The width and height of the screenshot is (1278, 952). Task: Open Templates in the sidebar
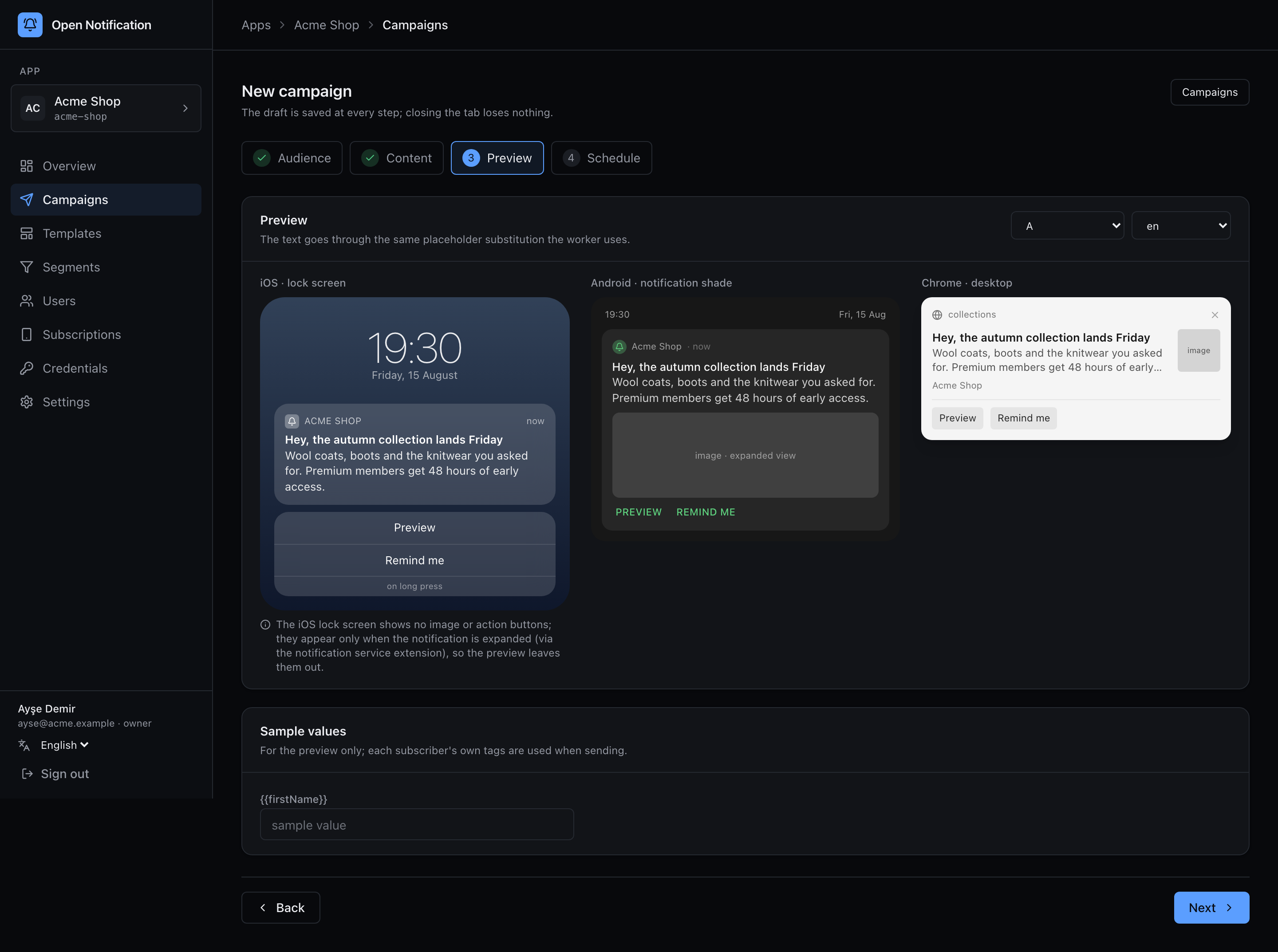(106, 233)
